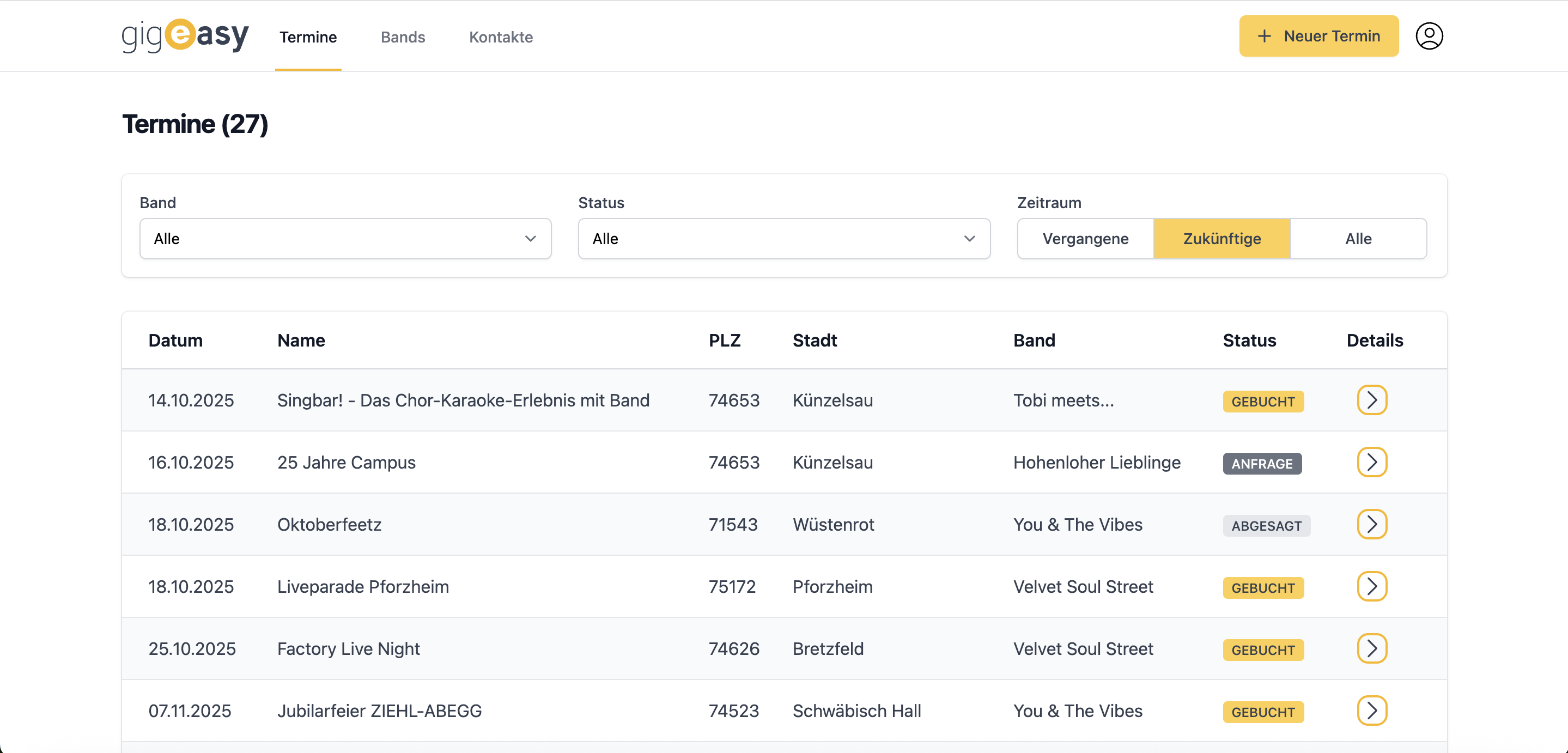Open the Status filter dropdown
The width and height of the screenshot is (1568, 753).
(784, 239)
